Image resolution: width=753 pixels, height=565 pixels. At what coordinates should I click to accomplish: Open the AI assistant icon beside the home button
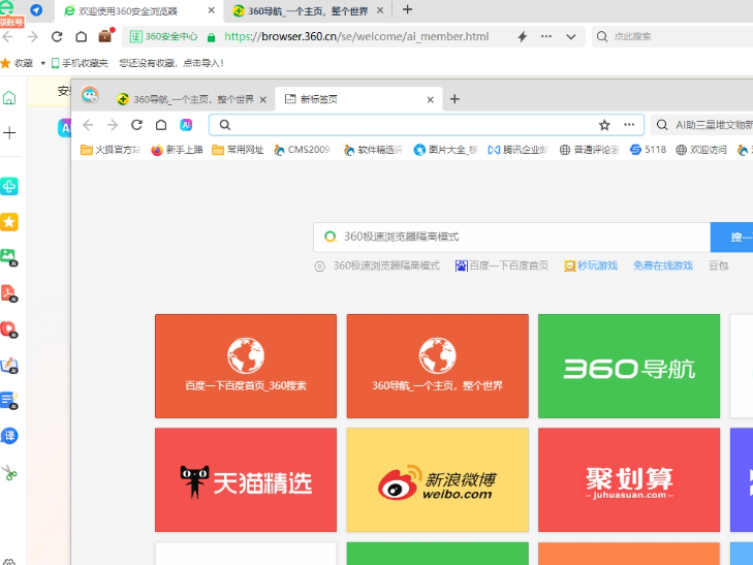click(x=186, y=125)
